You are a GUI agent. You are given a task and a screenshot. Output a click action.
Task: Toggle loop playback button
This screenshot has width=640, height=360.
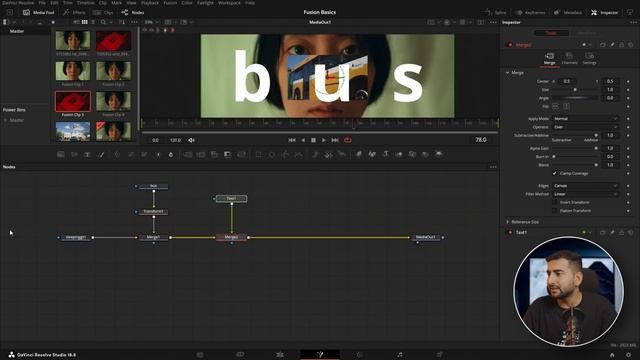pos(348,140)
